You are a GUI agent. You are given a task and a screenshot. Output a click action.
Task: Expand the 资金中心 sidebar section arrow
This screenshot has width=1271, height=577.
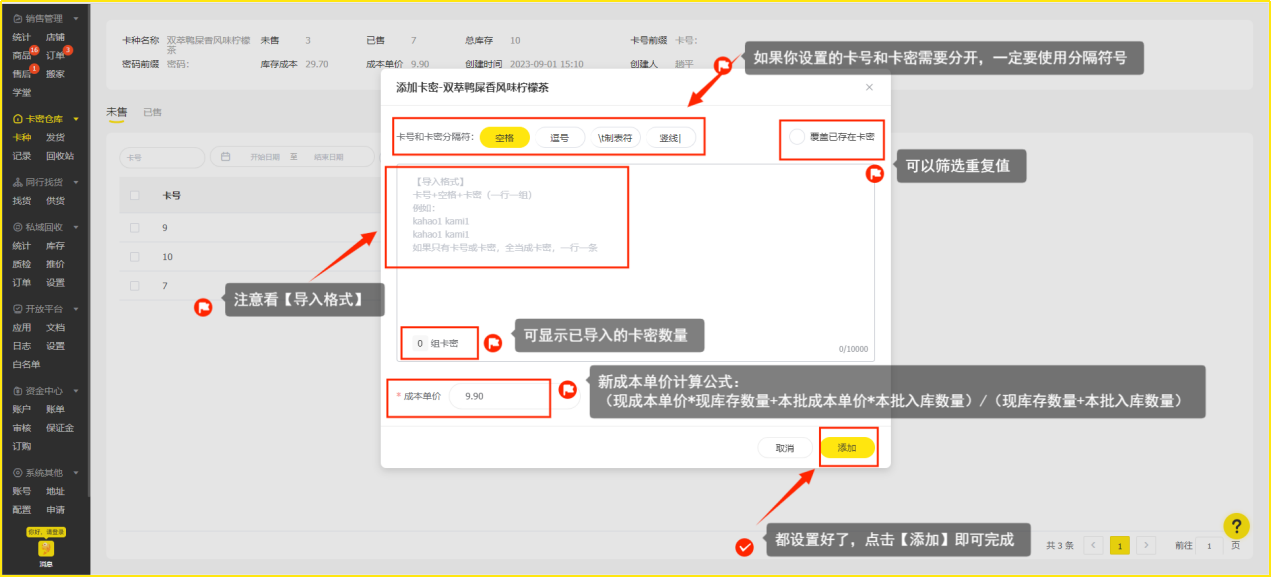(76, 391)
